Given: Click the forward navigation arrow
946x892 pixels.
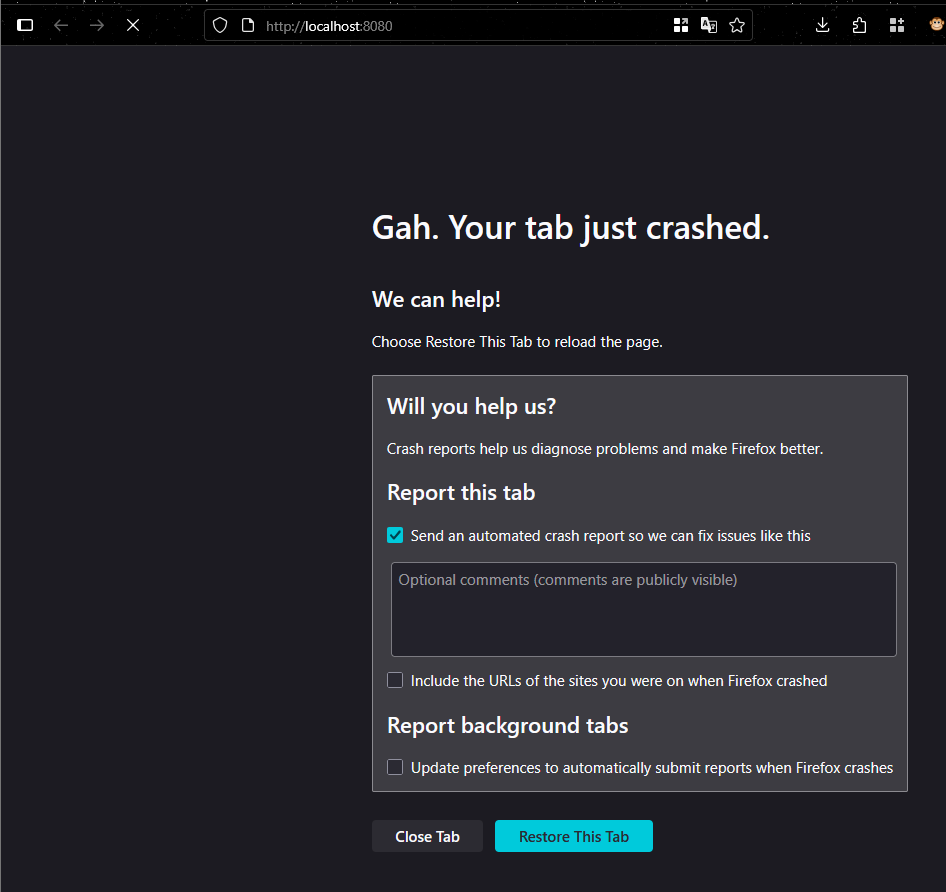Looking at the screenshot, I should click(x=97, y=25).
